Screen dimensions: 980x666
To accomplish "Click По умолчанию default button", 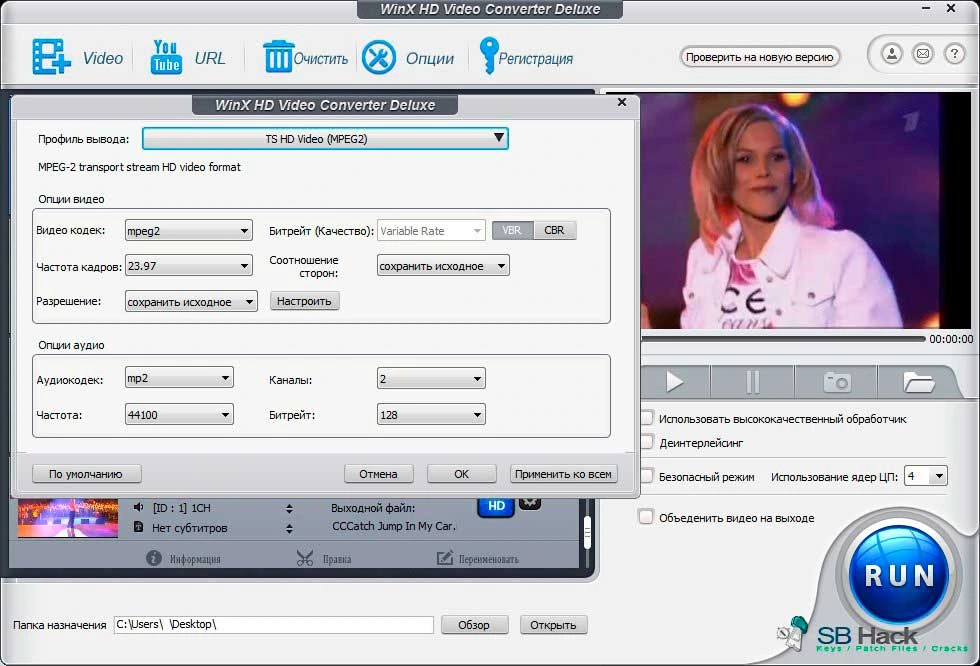I will pyautogui.click(x=86, y=474).
